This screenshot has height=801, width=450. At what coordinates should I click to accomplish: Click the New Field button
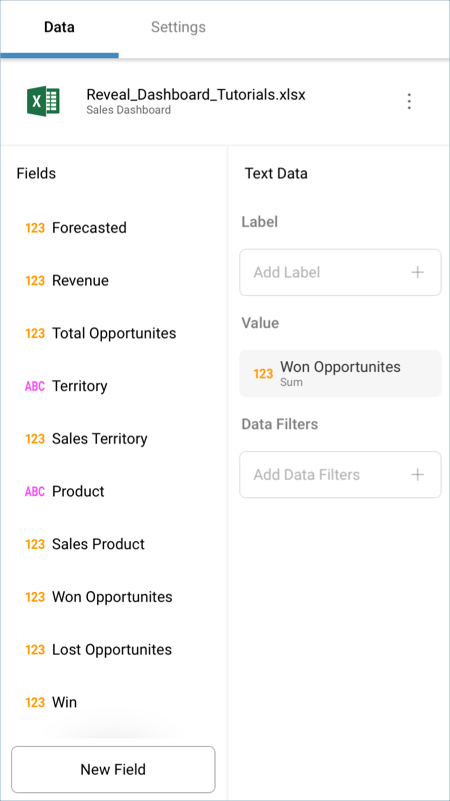point(113,769)
